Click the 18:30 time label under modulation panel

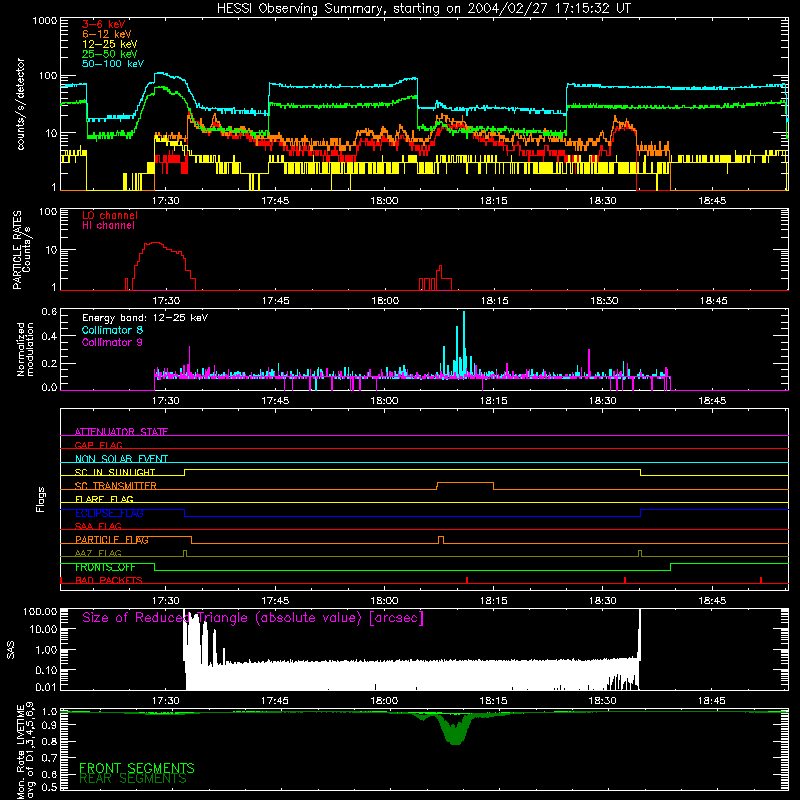point(603,401)
